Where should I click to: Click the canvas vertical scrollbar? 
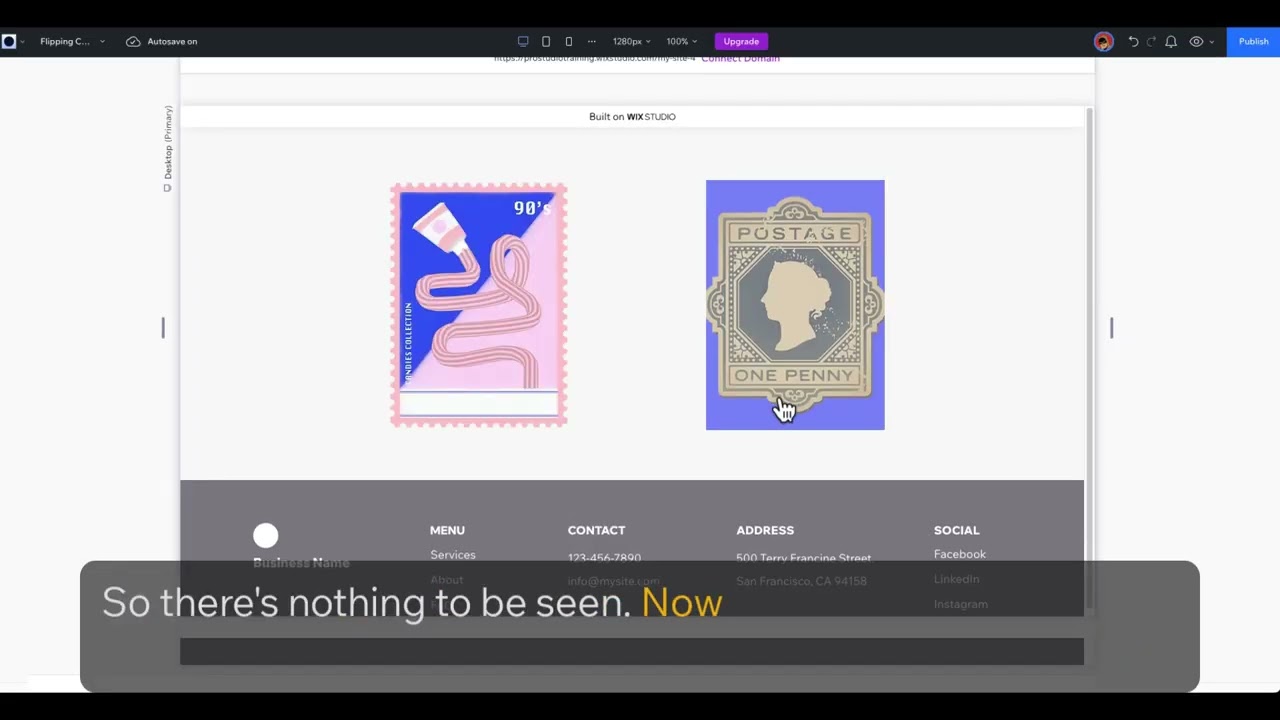point(1089,360)
